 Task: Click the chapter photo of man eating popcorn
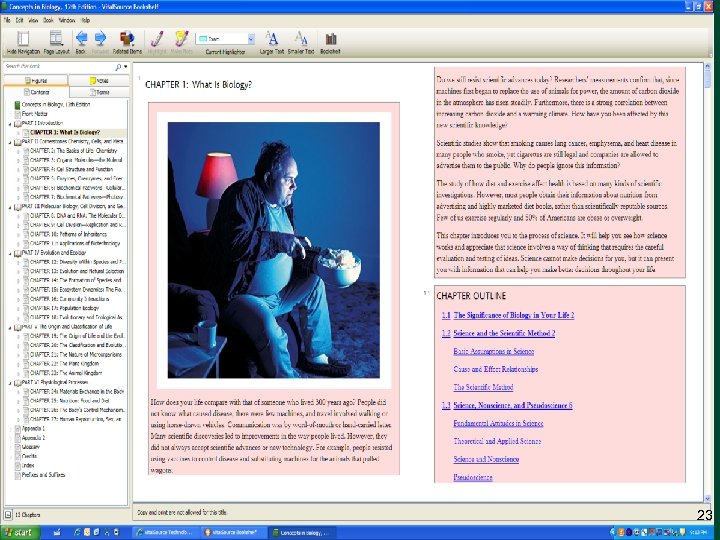tap(274, 250)
